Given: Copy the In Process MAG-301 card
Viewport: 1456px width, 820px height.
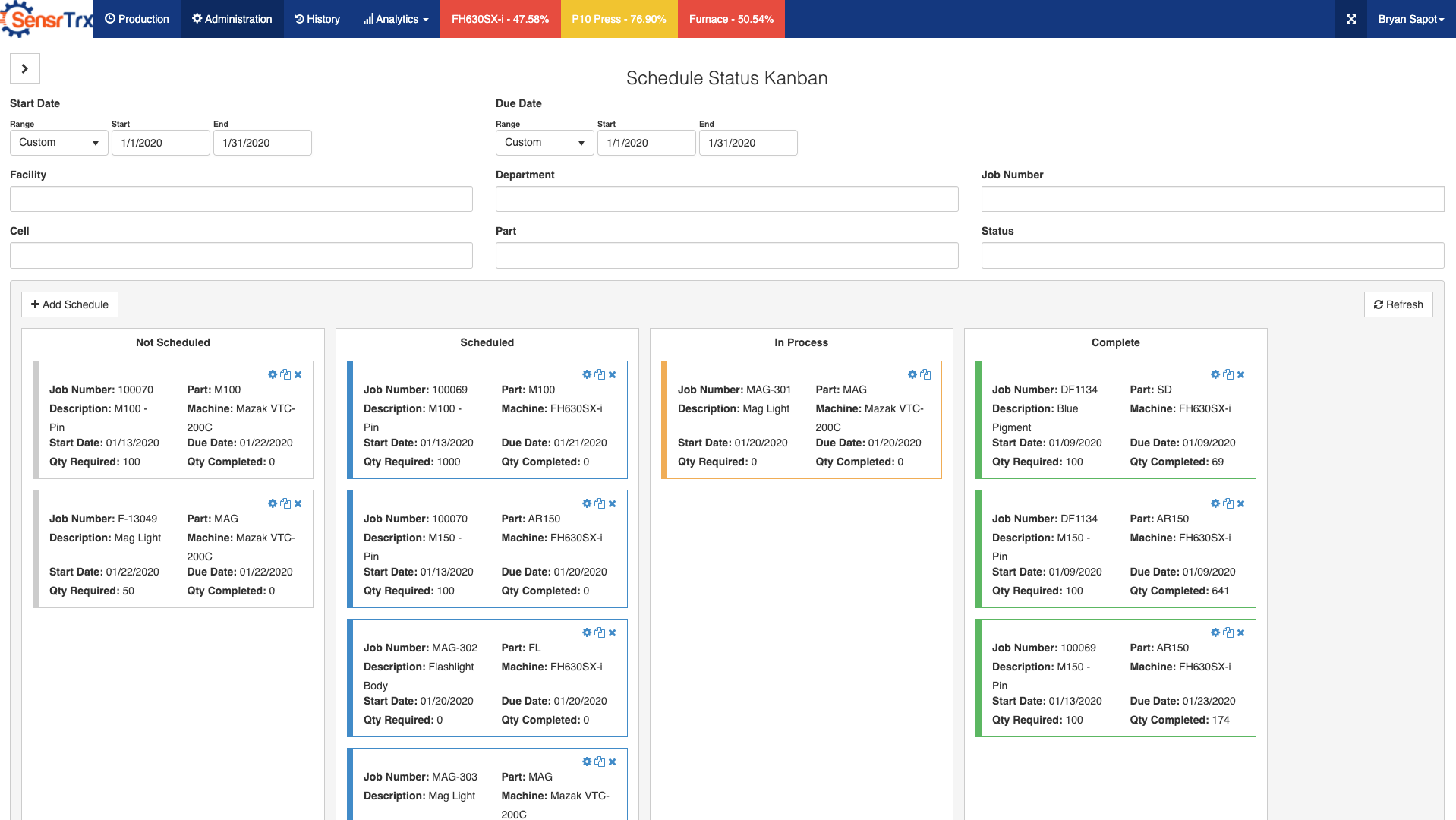Looking at the screenshot, I should click(925, 374).
